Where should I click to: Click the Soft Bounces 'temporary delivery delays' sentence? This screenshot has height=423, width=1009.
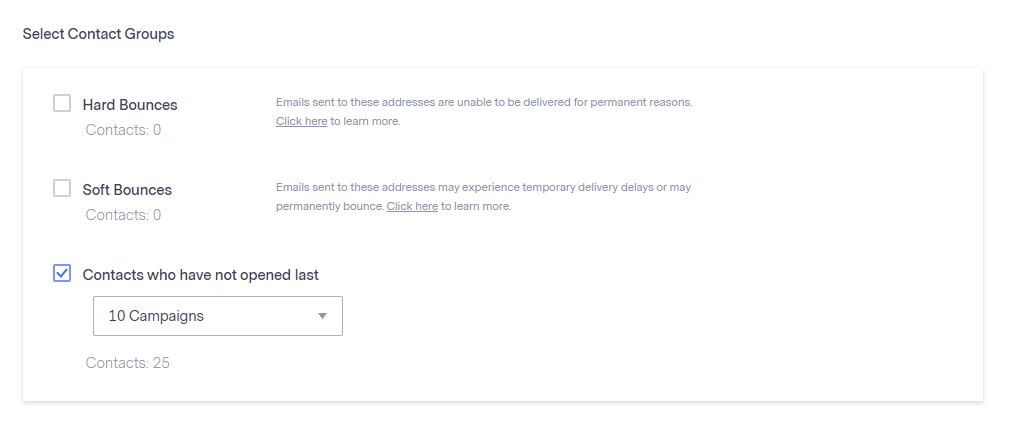483,187
